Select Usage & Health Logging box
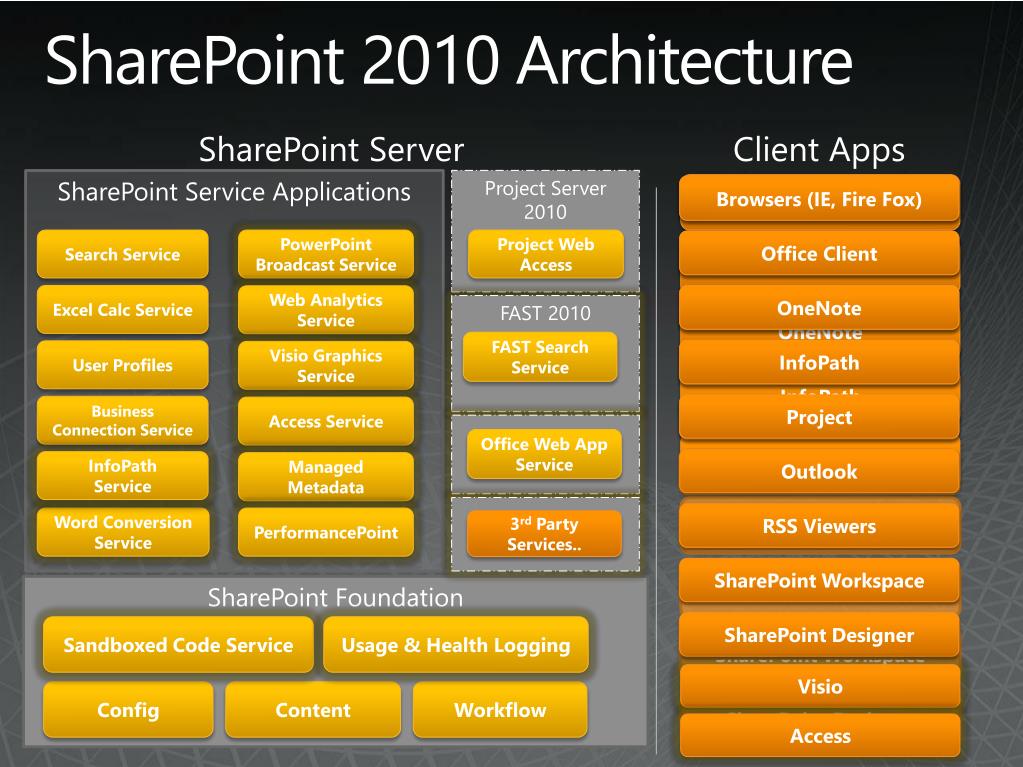1023x767 pixels. coord(455,644)
